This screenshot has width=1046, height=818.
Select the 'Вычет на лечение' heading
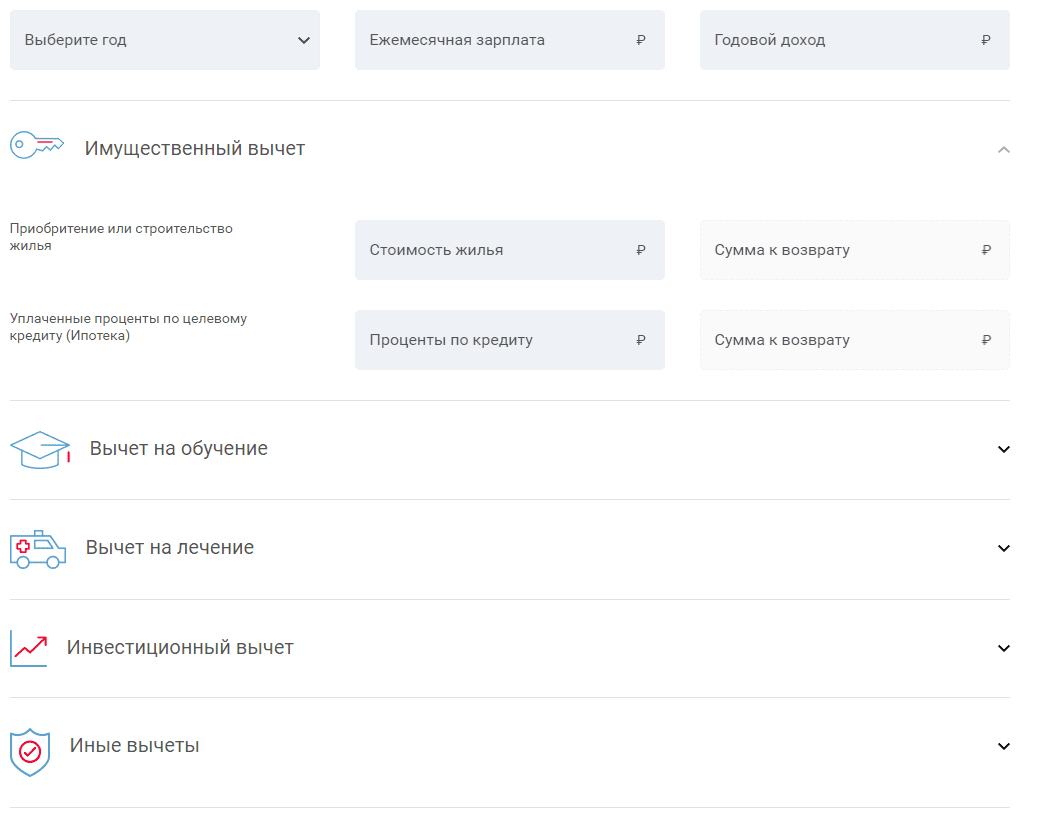170,548
